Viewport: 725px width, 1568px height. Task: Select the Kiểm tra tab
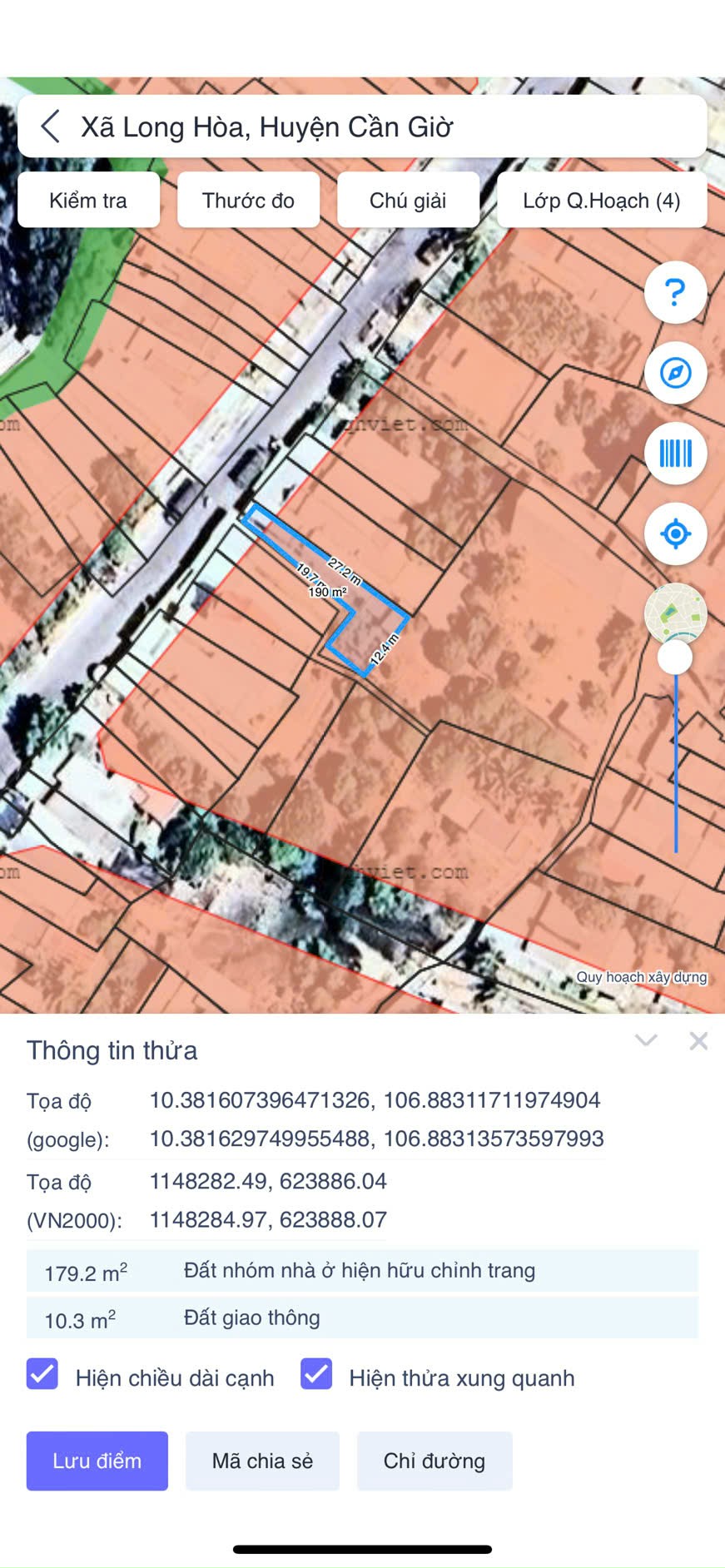pyautogui.click(x=88, y=200)
